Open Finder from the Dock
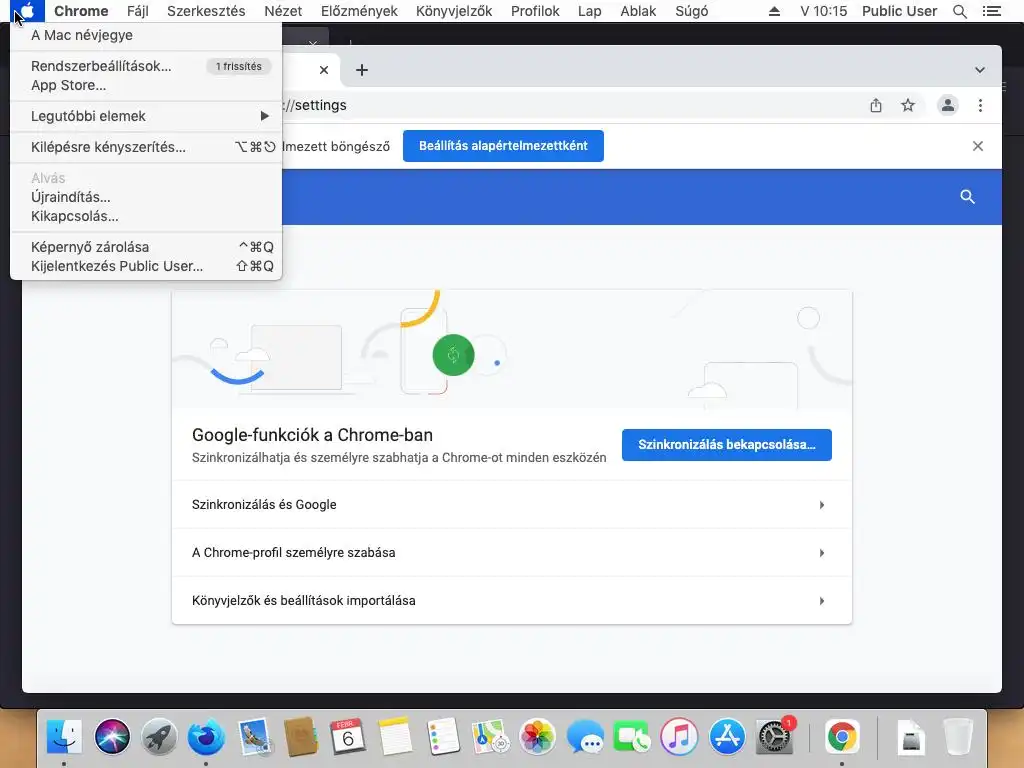Screen dimensions: 1024x768 pyautogui.click(x=64, y=737)
